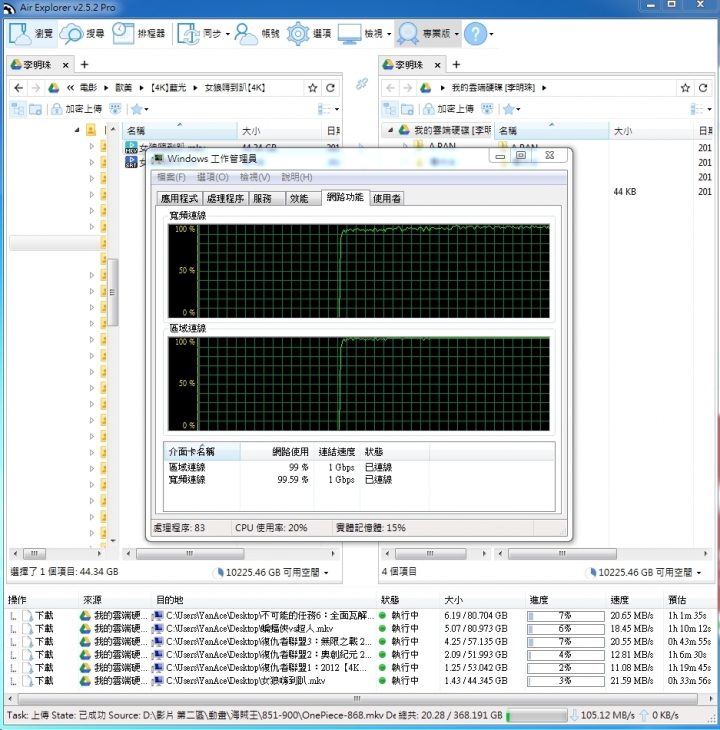Toggle the folder tree in the left pane toolbar
This screenshot has width=720, height=730.
coord(18,109)
